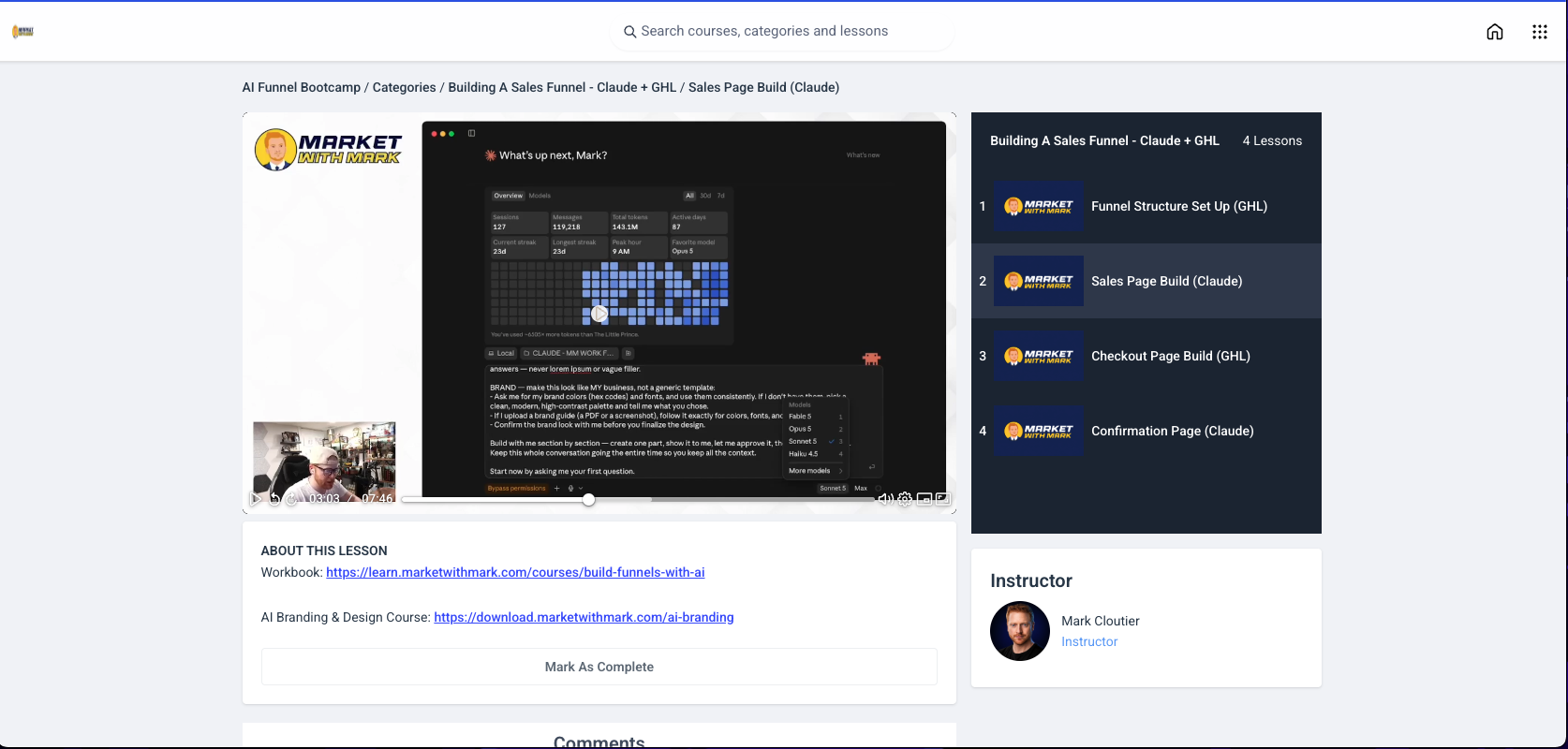Image resolution: width=1568 pixels, height=749 pixels.
Task: Open video player settings gear
Action: pos(905,499)
